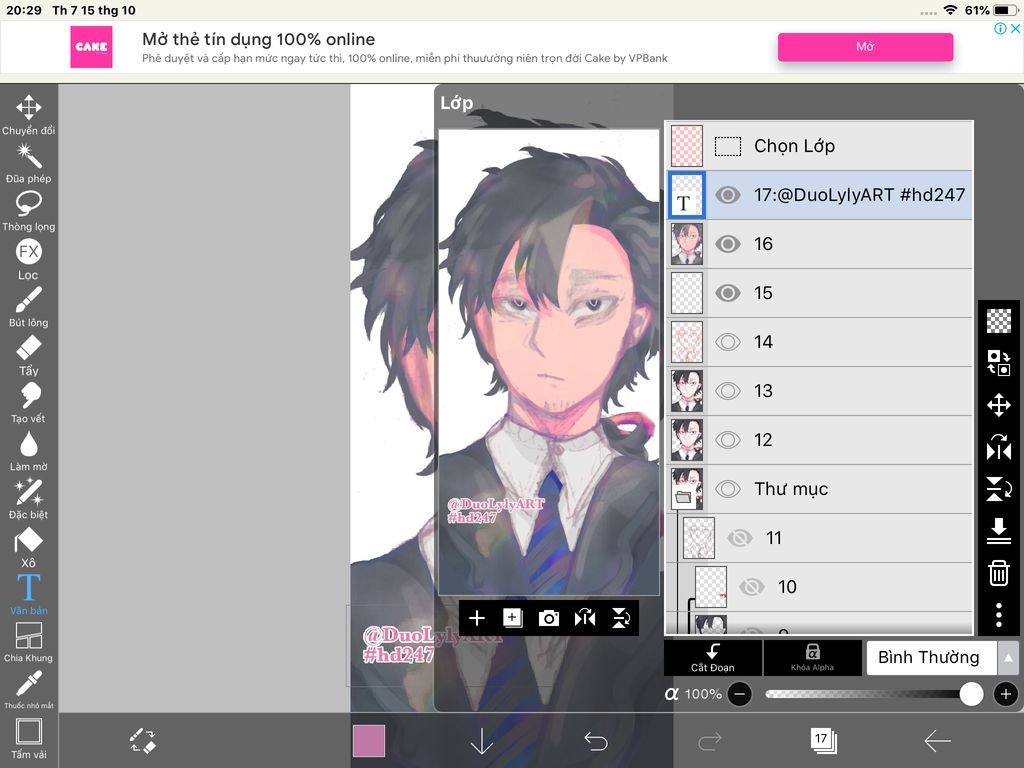Open the pink current color swatch
Screen dimensions: 1024x768
click(x=369, y=741)
